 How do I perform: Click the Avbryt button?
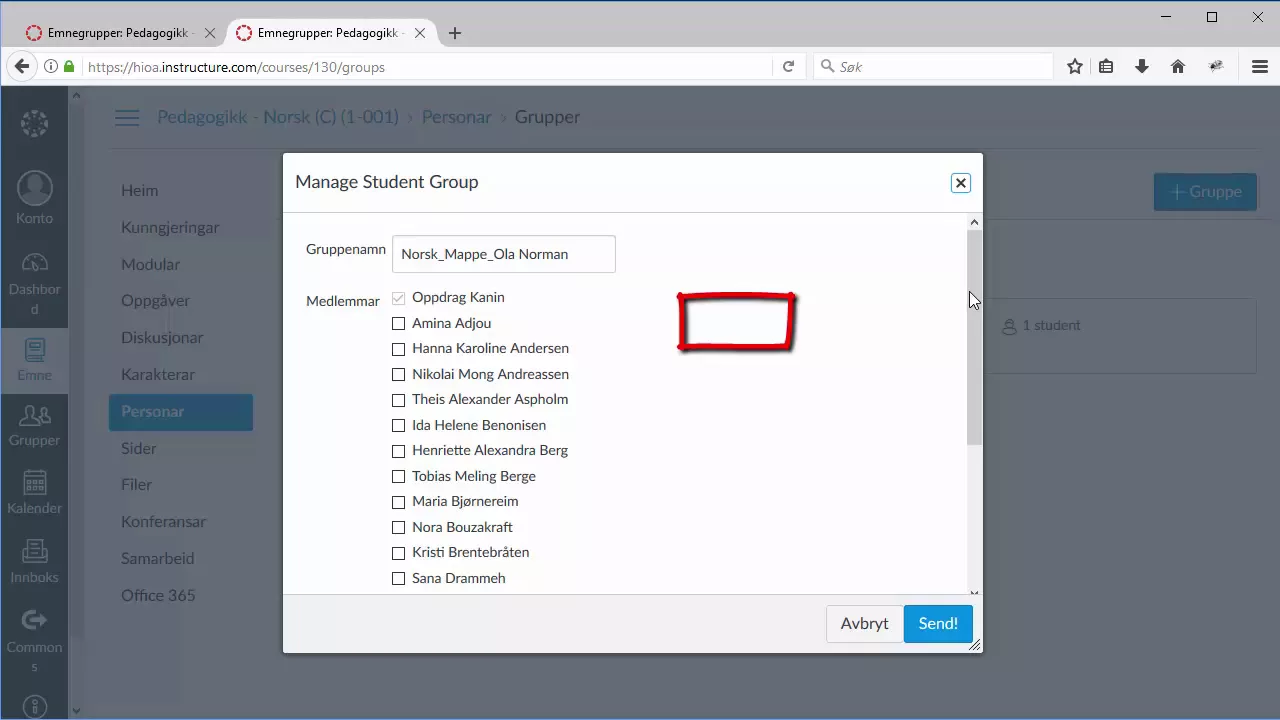(x=864, y=623)
